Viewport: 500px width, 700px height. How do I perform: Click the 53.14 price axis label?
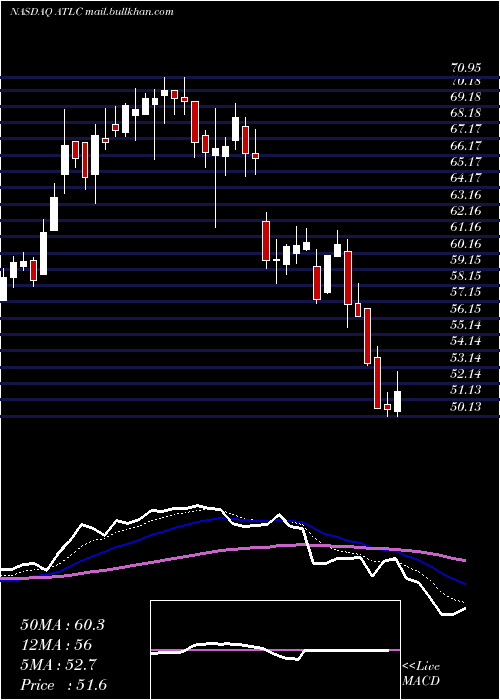(x=466, y=358)
